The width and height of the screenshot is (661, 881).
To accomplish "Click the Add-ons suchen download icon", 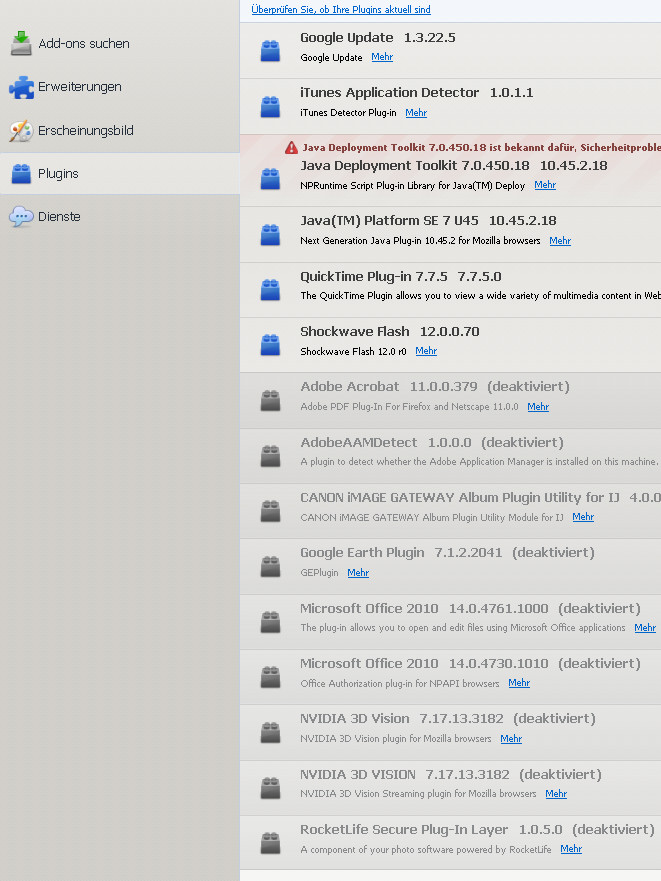I will [21, 44].
